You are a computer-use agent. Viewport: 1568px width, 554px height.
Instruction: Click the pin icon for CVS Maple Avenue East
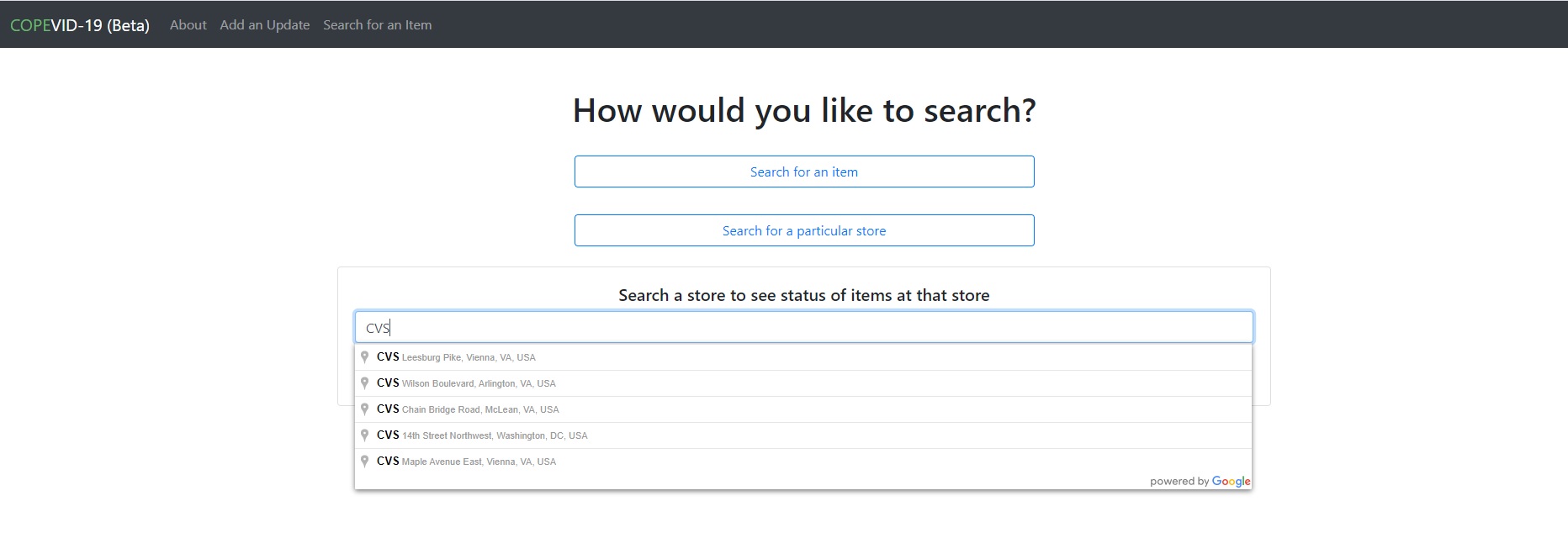pyautogui.click(x=364, y=461)
